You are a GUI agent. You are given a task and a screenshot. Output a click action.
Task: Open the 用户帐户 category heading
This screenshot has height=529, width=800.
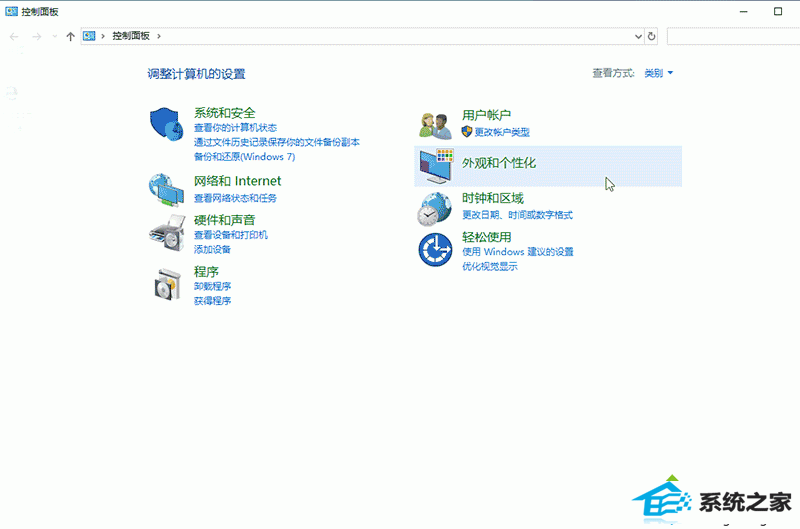click(x=486, y=115)
